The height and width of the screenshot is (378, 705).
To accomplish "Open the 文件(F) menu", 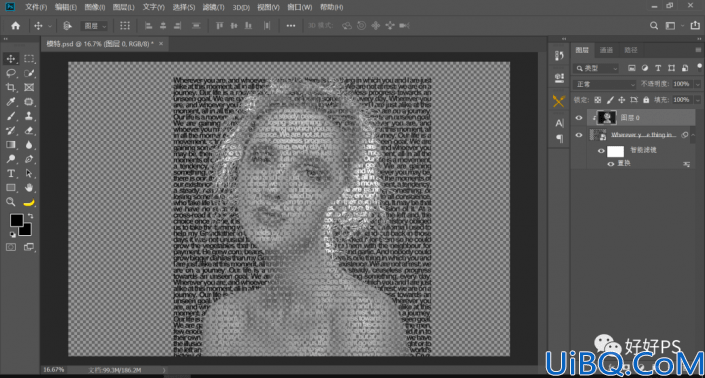I will [36, 7].
